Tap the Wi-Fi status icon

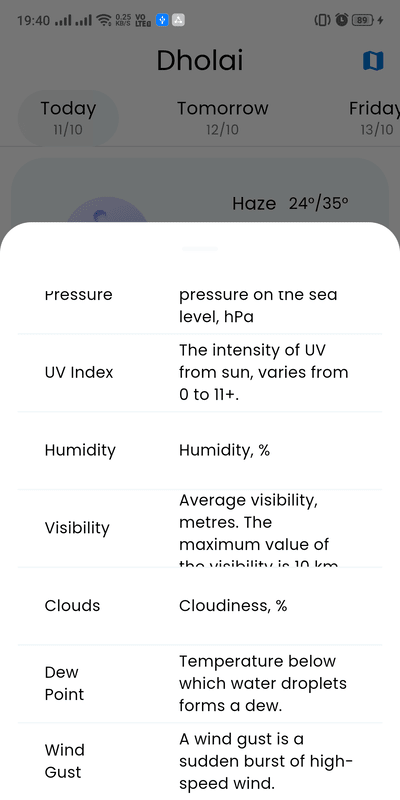point(104,20)
